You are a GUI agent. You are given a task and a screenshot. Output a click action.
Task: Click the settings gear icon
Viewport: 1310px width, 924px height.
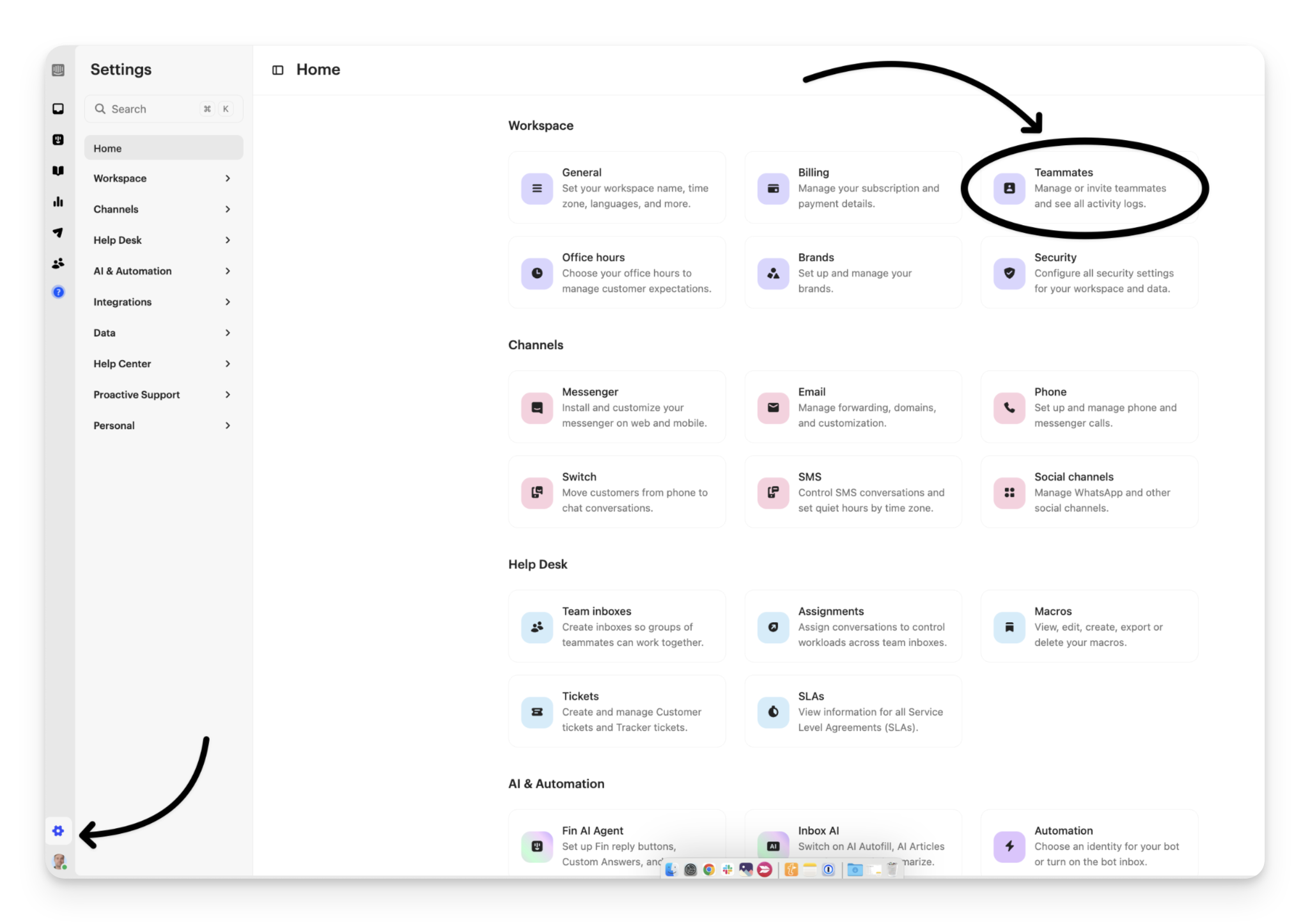click(x=58, y=831)
